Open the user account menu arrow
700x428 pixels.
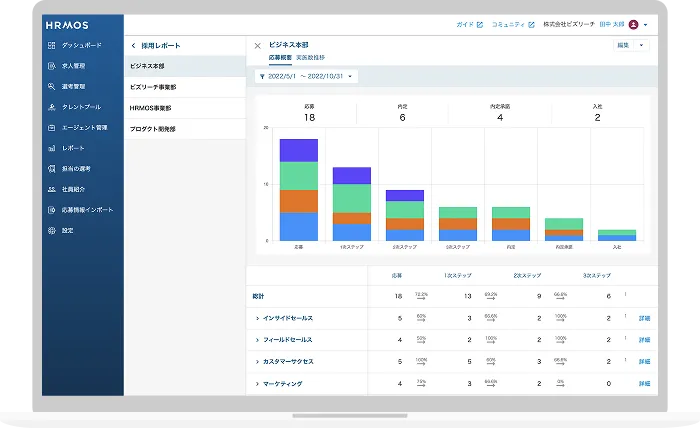coord(646,24)
